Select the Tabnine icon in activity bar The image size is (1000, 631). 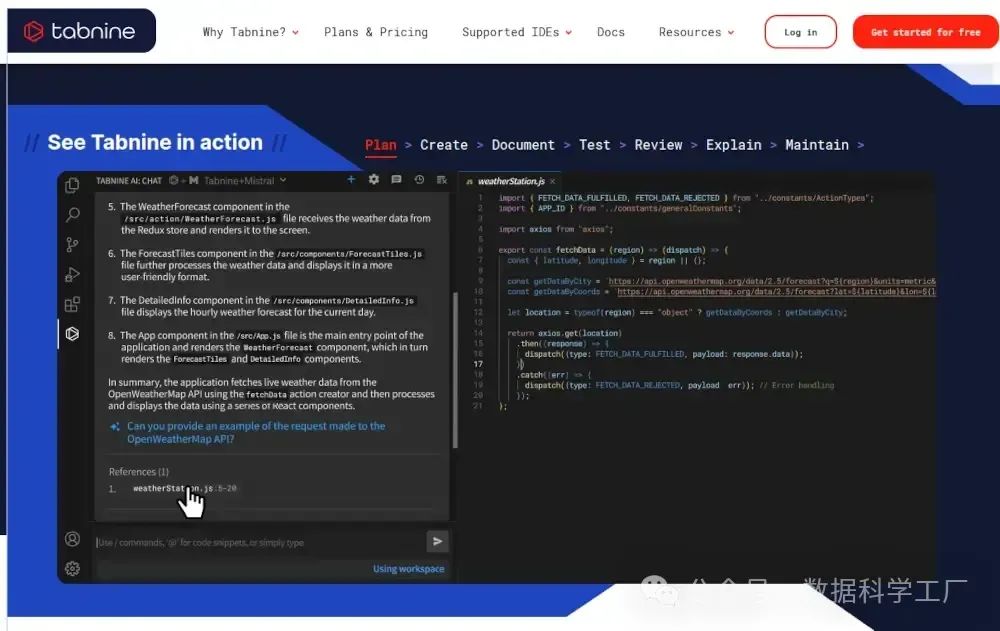tap(72, 334)
